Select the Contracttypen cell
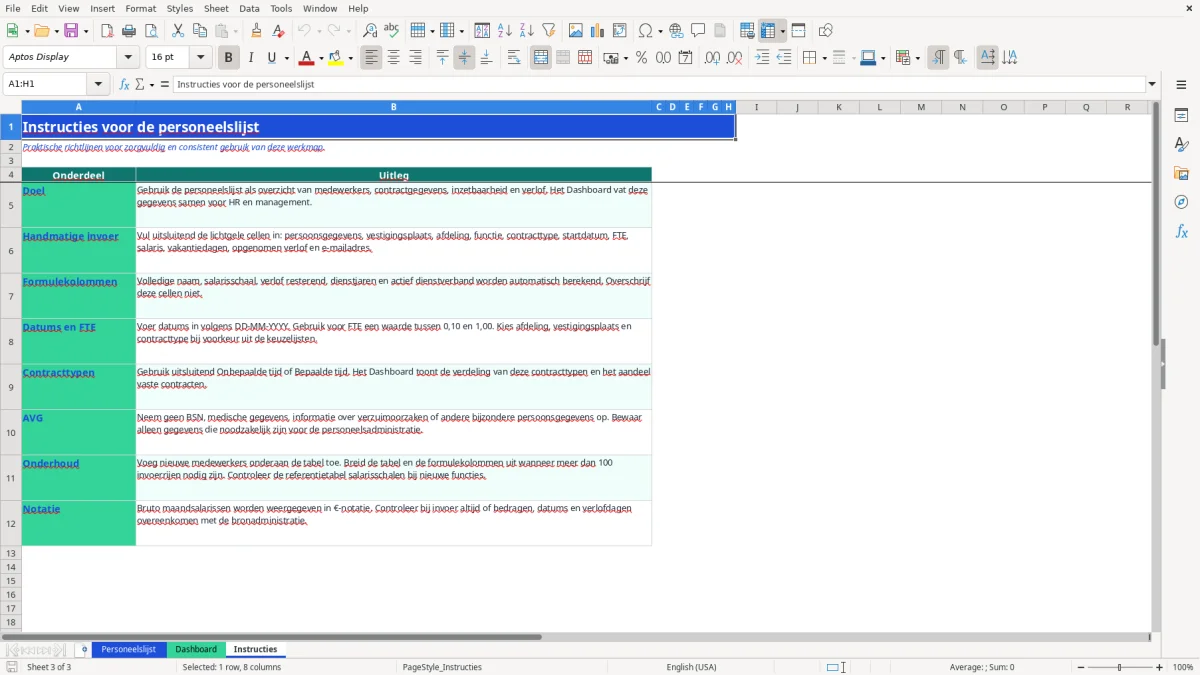 coord(79,386)
